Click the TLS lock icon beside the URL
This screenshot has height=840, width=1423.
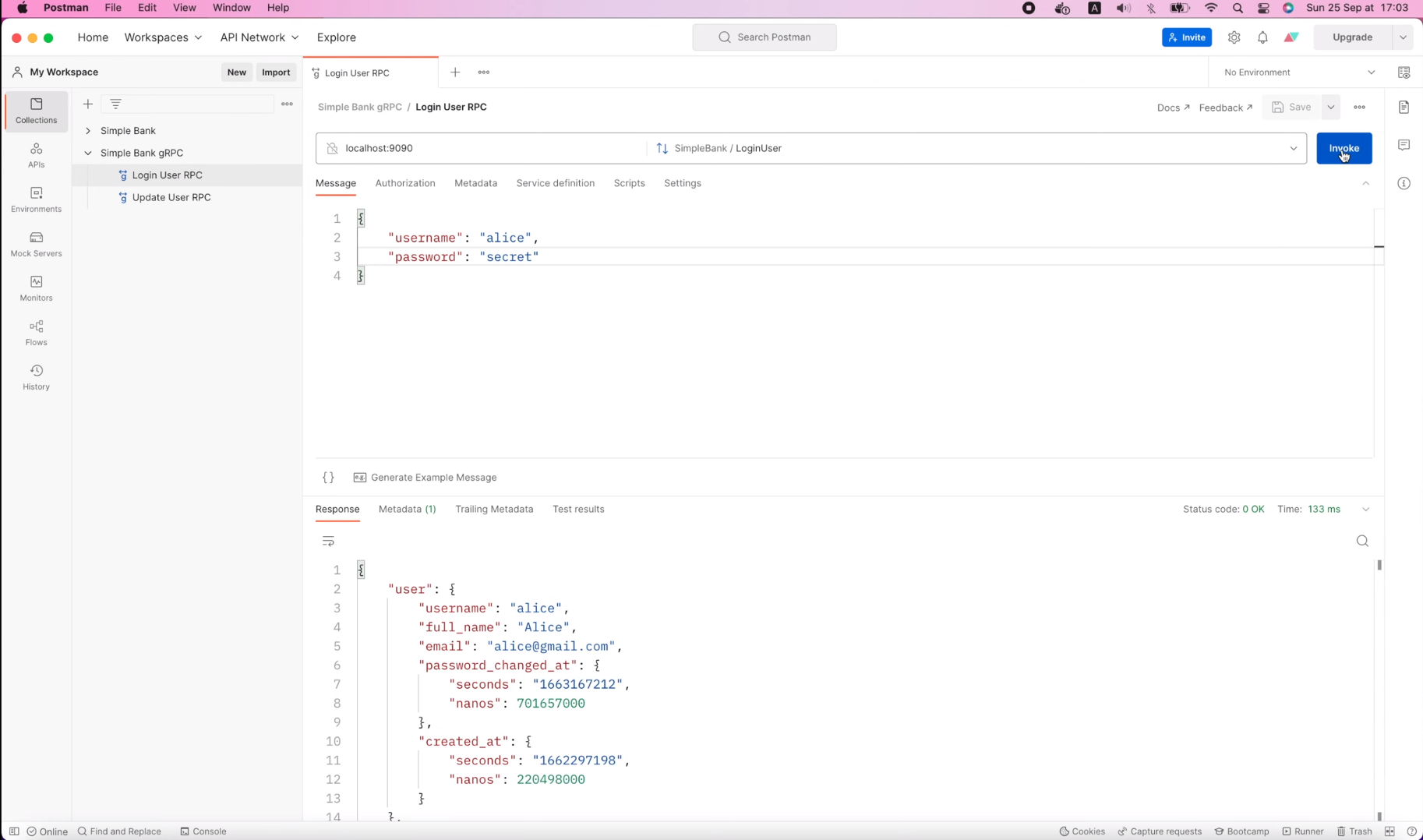332,148
